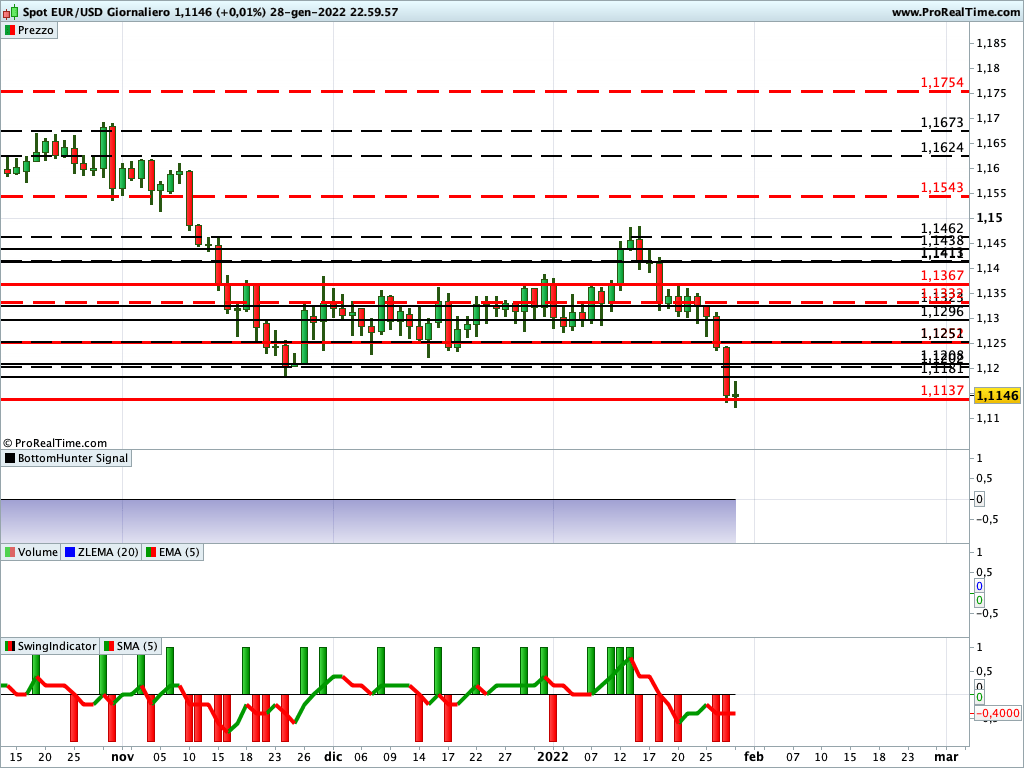Open the BottomHunter Signal indicator label

pos(73,458)
